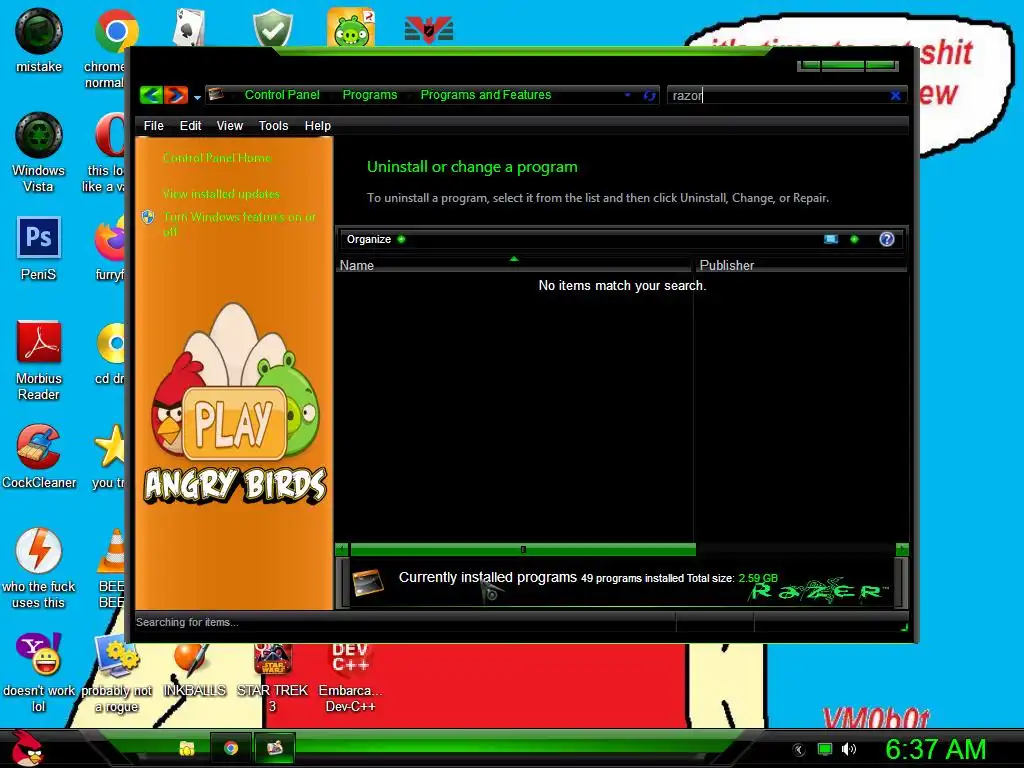
Task: Open the Yahoo messenger 'doesn't work lol' icon
Action: 39,671
